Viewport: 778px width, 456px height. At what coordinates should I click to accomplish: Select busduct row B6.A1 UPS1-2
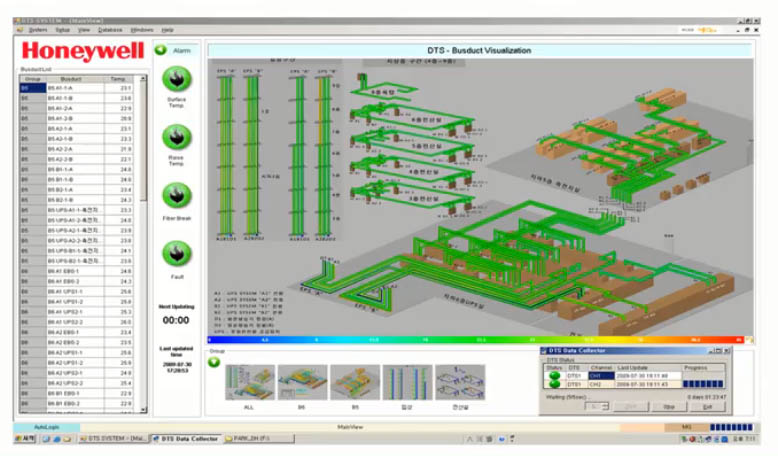click(76, 302)
